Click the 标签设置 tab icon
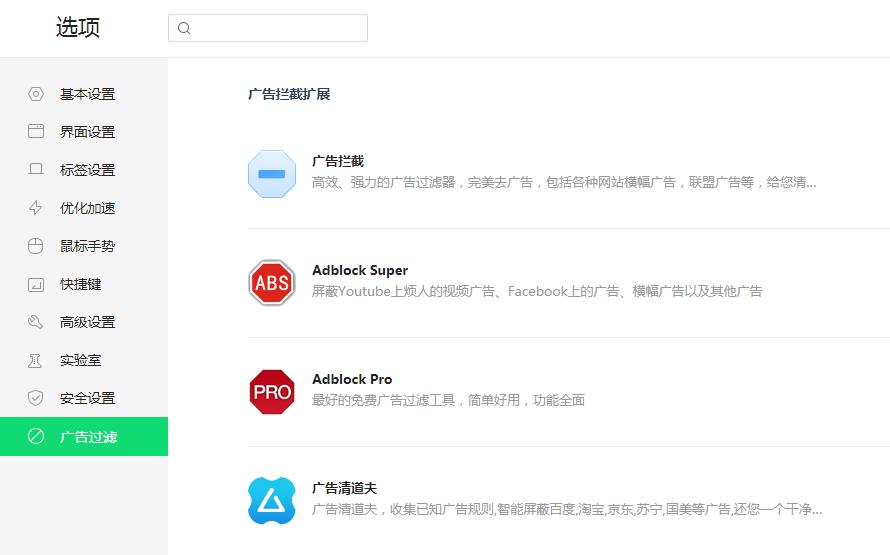890x555 pixels. pyautogui.click(x=36, y=169)
